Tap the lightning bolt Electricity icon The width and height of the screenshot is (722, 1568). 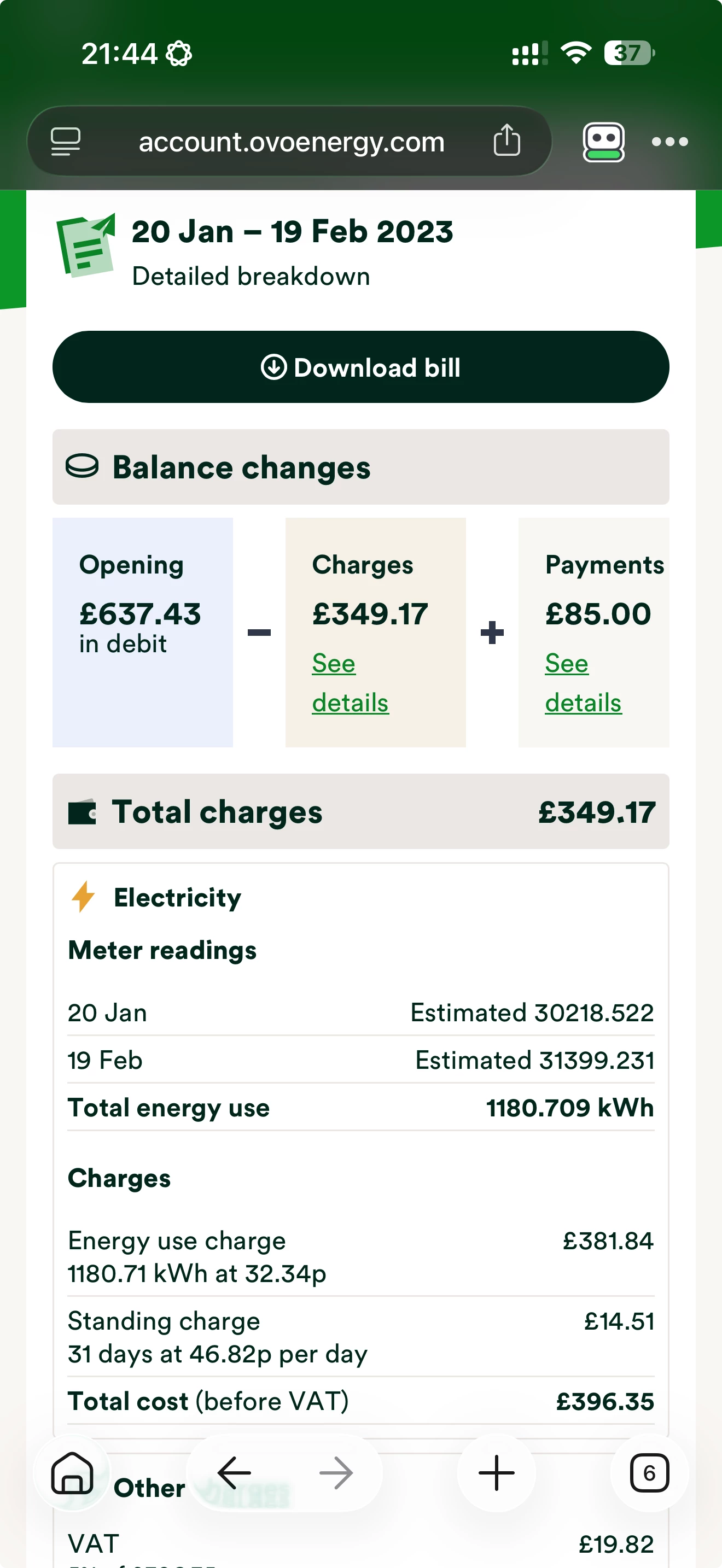click(83, 897)
